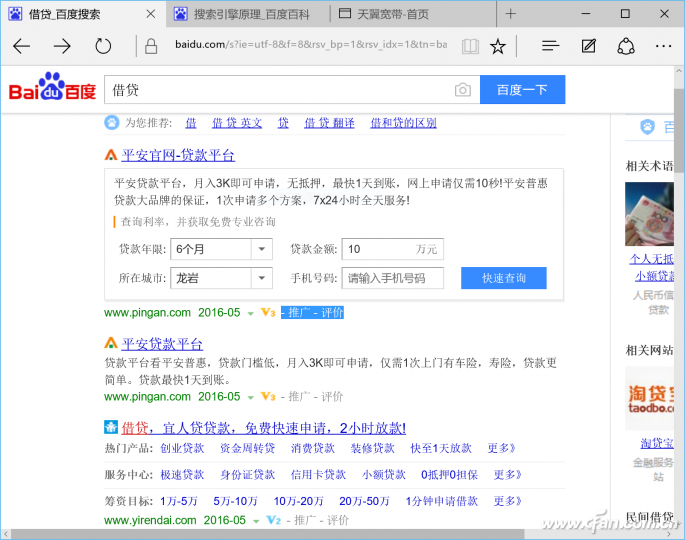Expand the 所在城市 龙岩 dropdown

[262, 278]
